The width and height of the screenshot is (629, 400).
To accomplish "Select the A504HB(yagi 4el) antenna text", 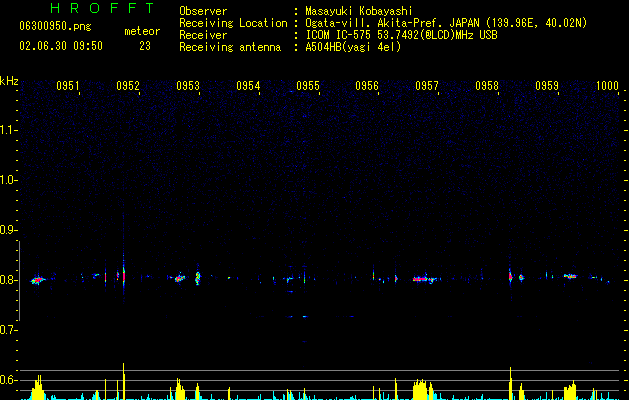I will point(353,47).
